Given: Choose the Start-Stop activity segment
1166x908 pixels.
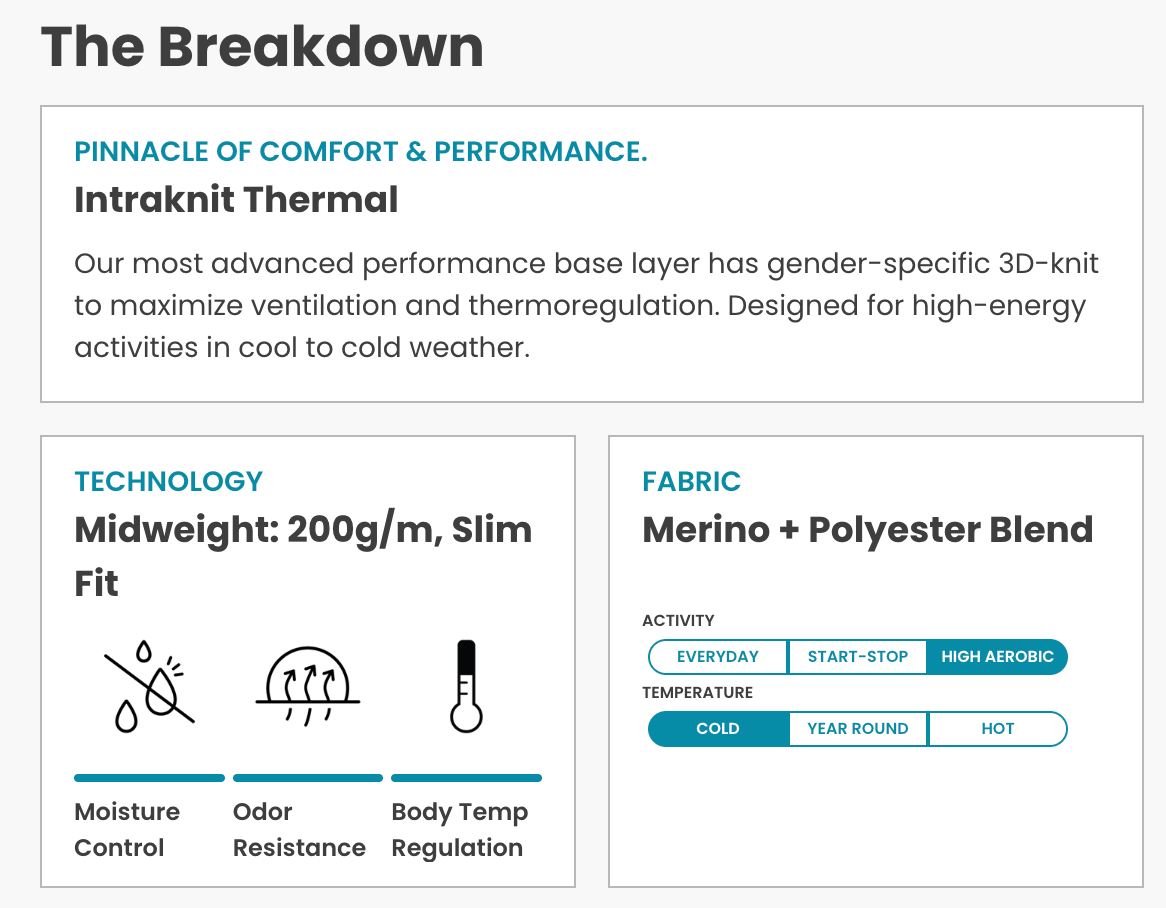Looking at the screenshot, I should [858, 657].
